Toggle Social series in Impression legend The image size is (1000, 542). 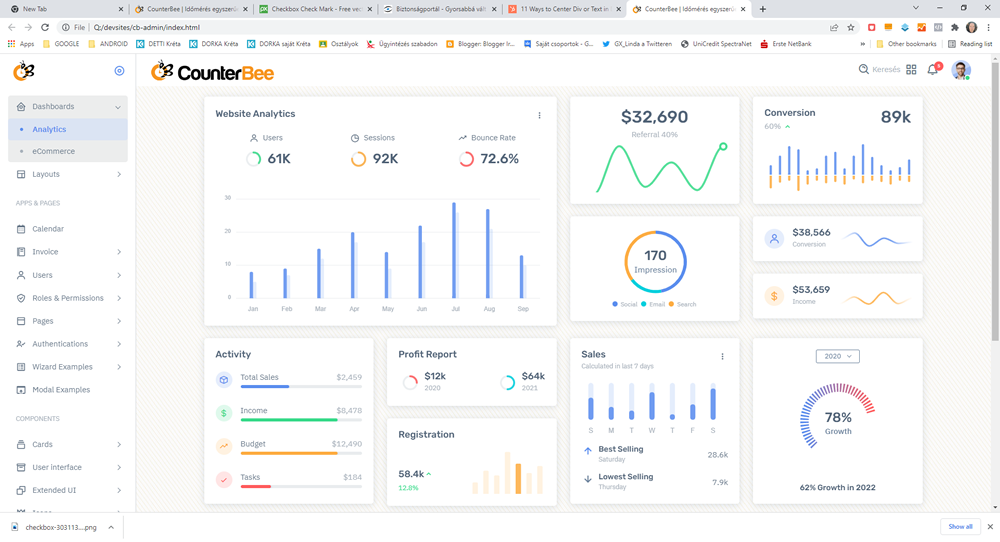[624, 304]
